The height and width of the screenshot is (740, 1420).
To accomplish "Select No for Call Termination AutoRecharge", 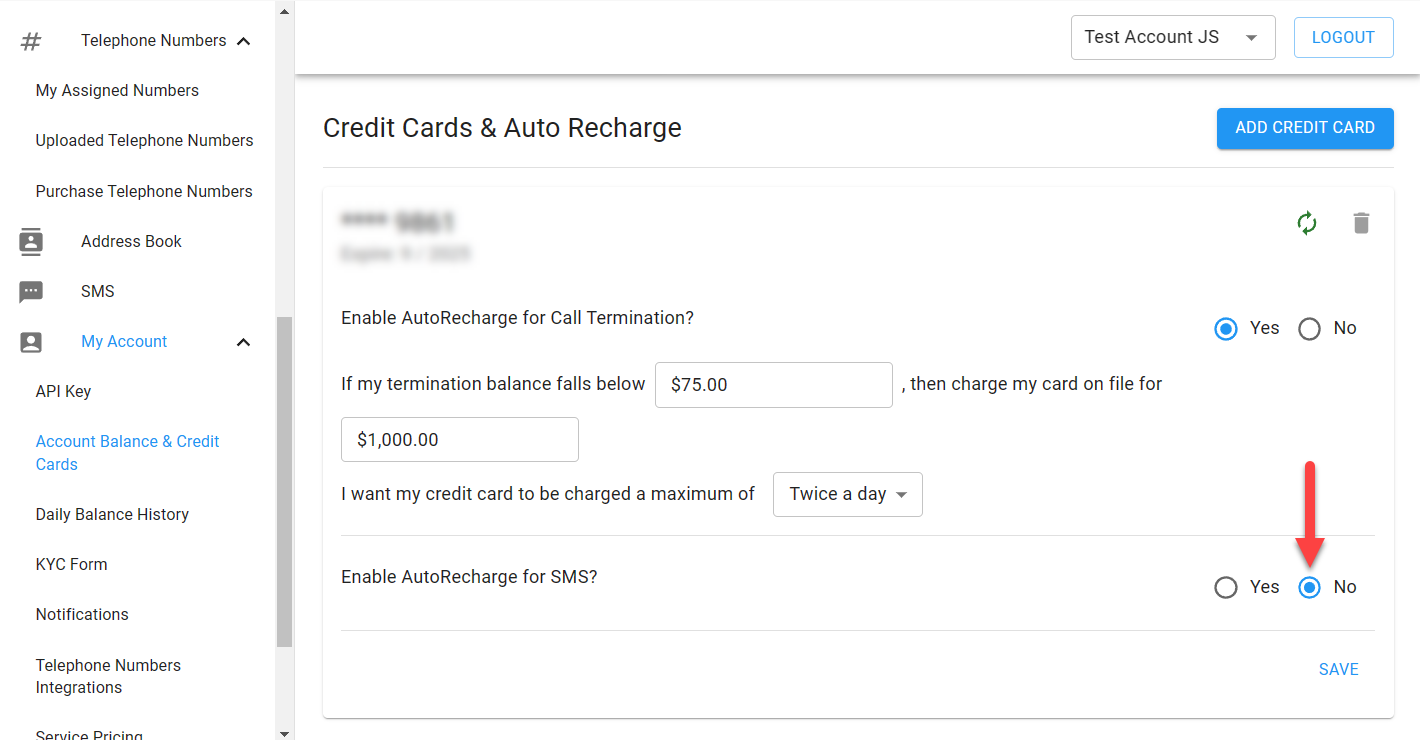I will pos(1309,328).
